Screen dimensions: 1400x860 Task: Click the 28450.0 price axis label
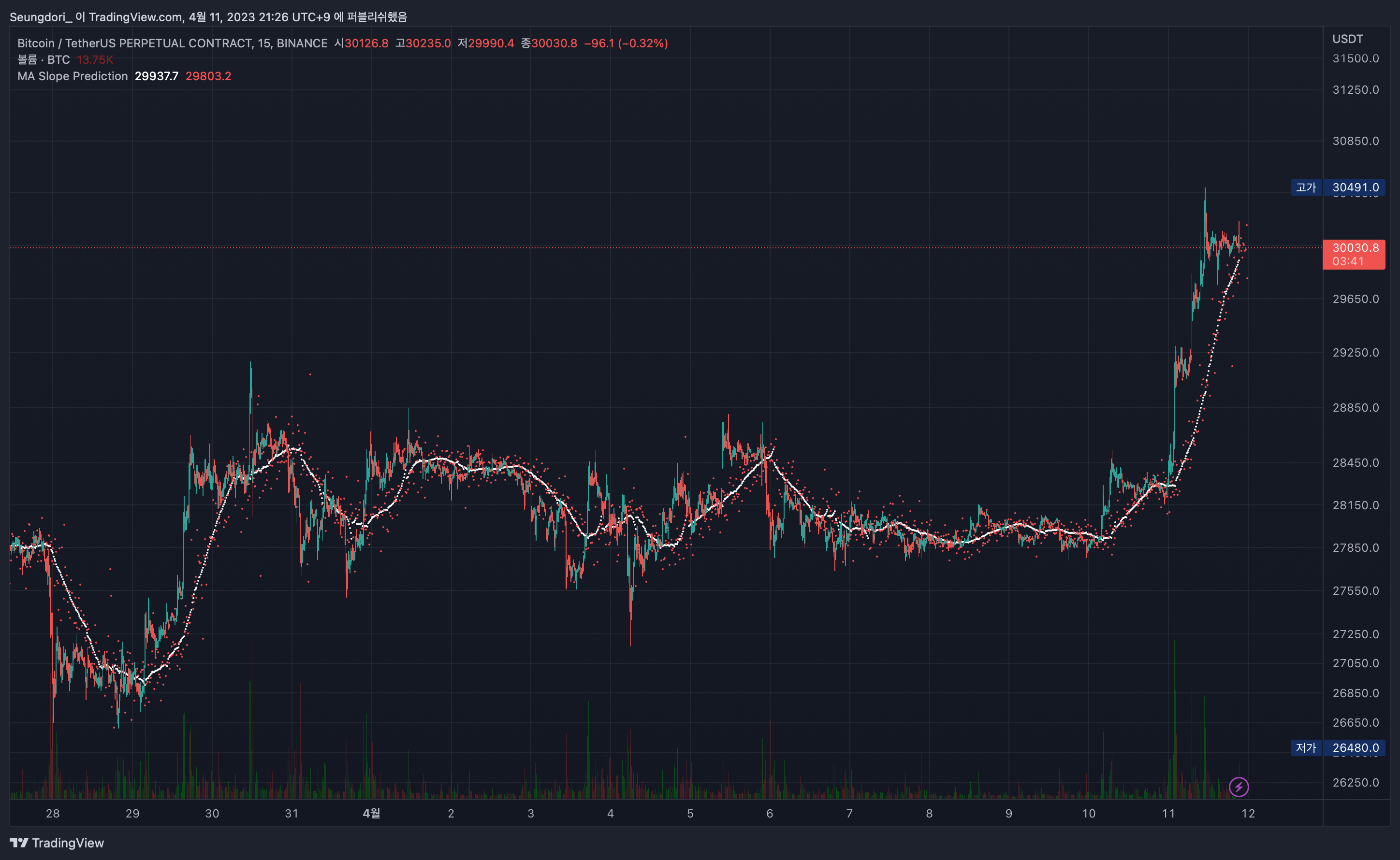[1356, 462]
